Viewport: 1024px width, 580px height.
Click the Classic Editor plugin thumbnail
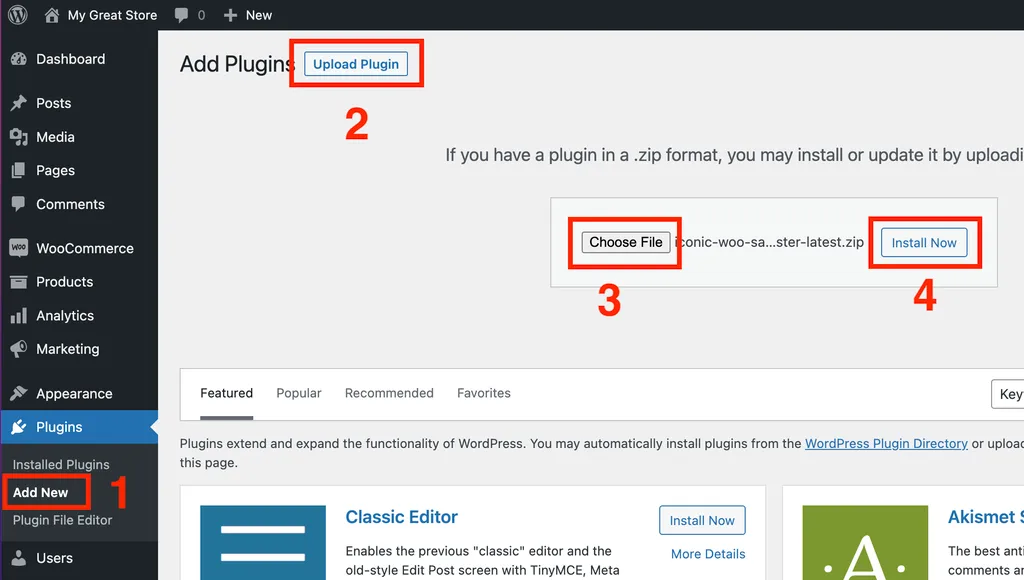coord(263,542)
